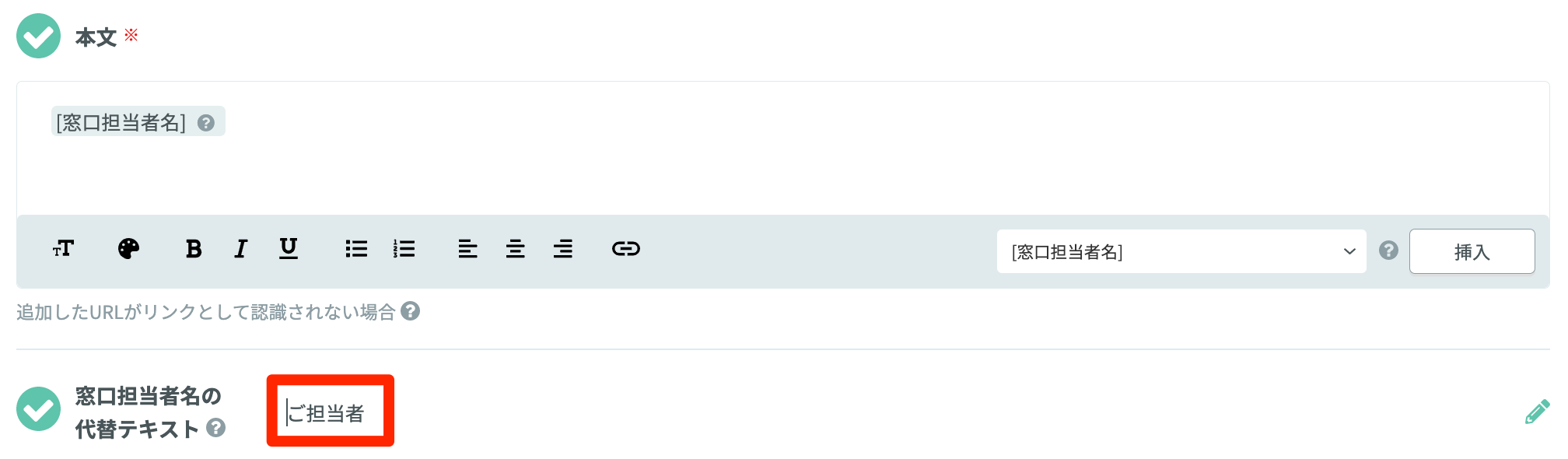The height and width of the screenshot is (459, 1568).
Task: Insert a bulleted list
Action: click(356, 249)
